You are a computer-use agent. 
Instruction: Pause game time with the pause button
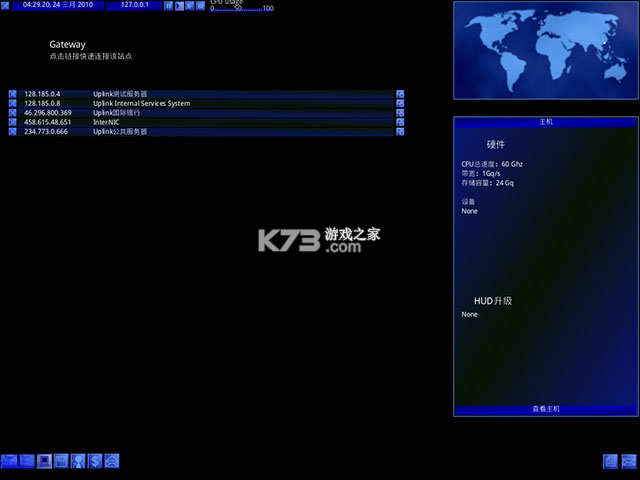(168, 6)
